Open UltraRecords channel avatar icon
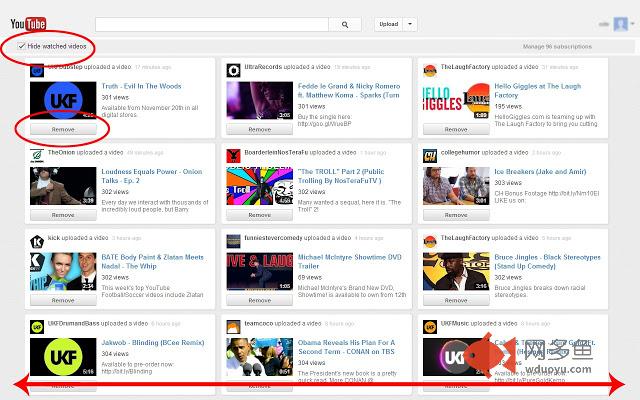 tap(233, 71)
